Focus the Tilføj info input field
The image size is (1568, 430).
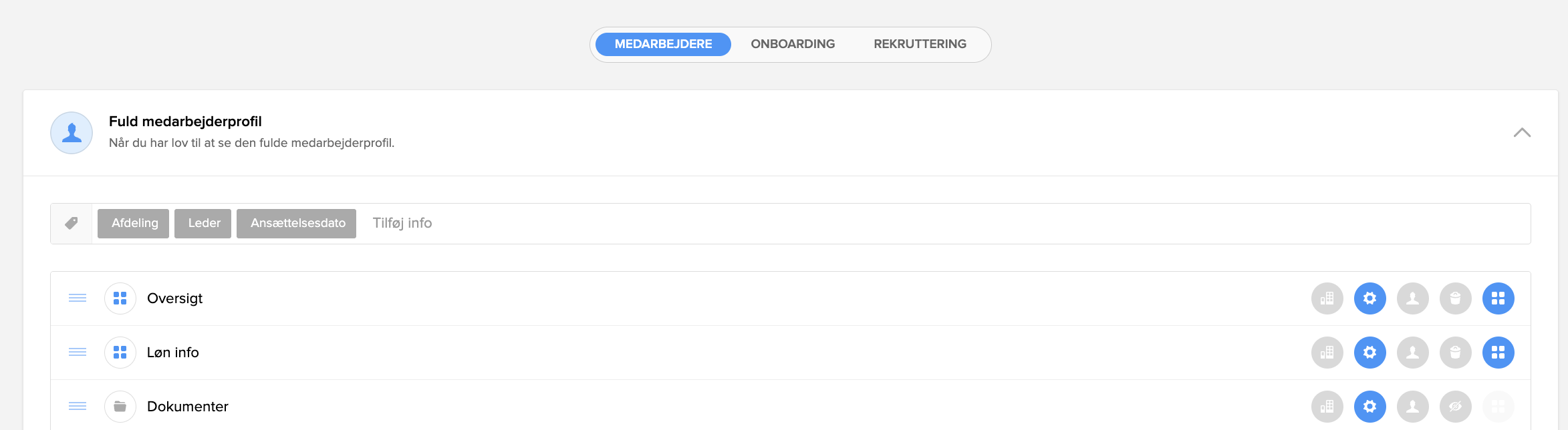[x=942, y=224]
